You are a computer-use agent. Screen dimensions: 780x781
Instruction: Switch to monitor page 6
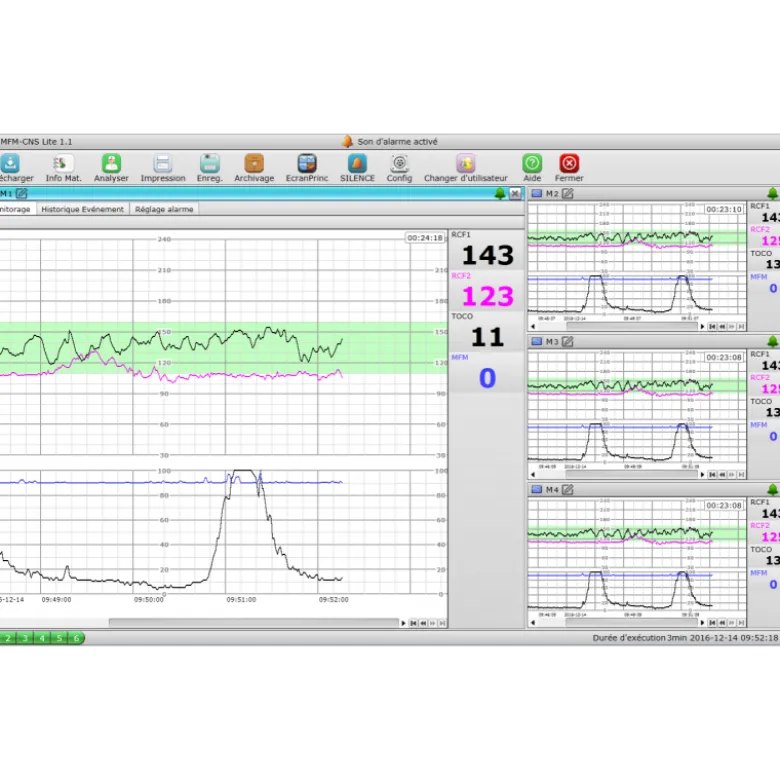tap(76, 638)
